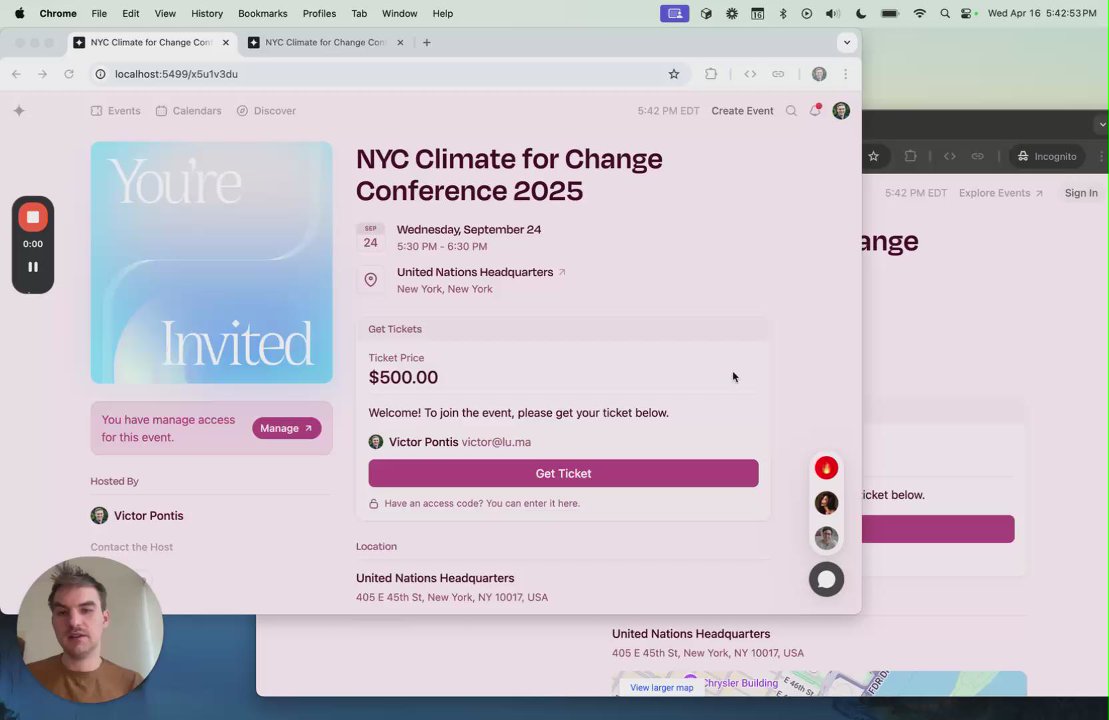Click the Sep 24 calendar date icon
The width and height of the screenshot is (1109, 720).
(x=371, y=238)
